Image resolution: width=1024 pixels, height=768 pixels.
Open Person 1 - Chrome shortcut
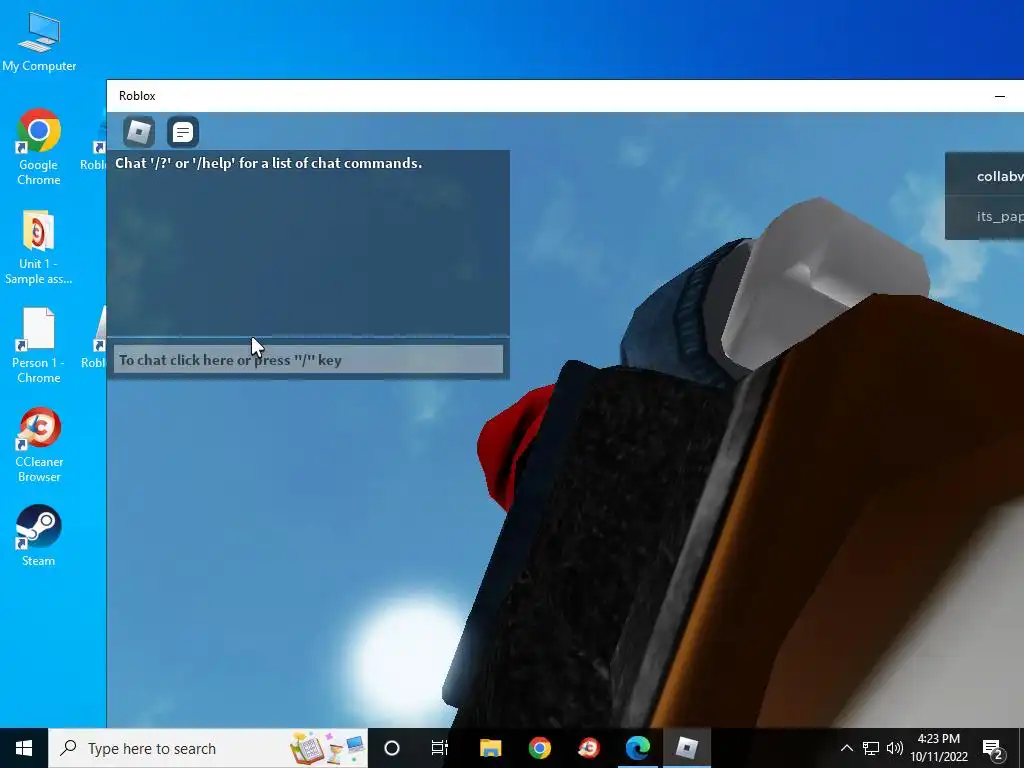pos(39,346)
